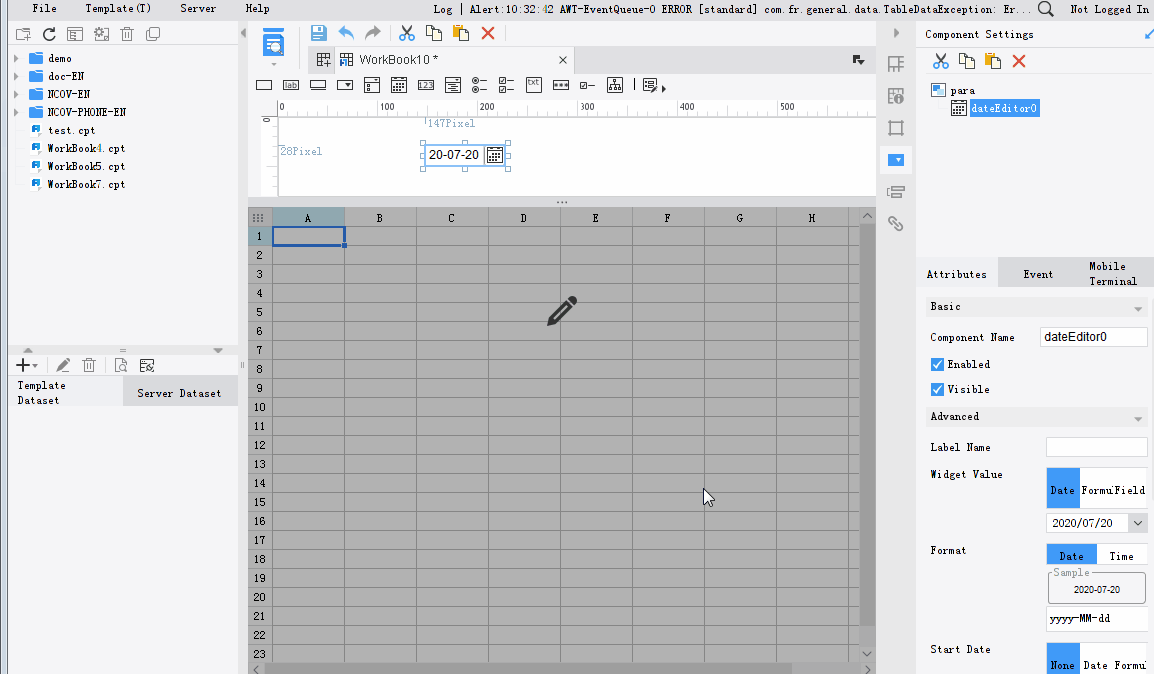Viewport: 1154px width, 674px height.
Task: Open the 2020/07/20 date dropdown
Action: 1138,523
